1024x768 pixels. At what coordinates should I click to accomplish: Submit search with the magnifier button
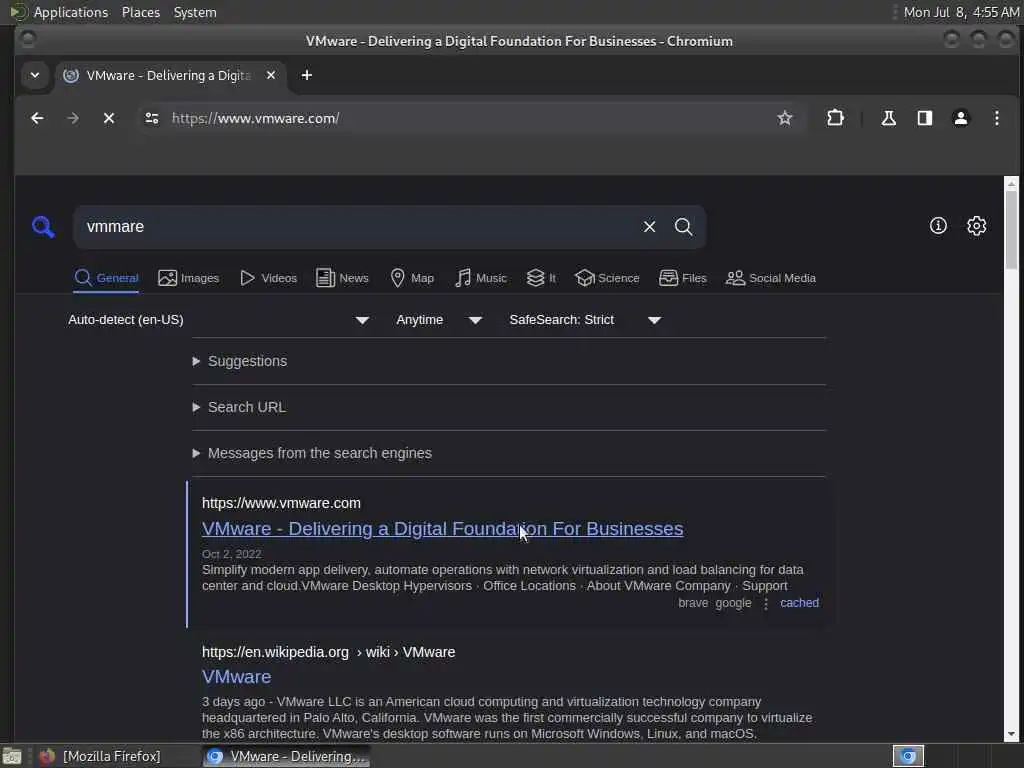683,227
